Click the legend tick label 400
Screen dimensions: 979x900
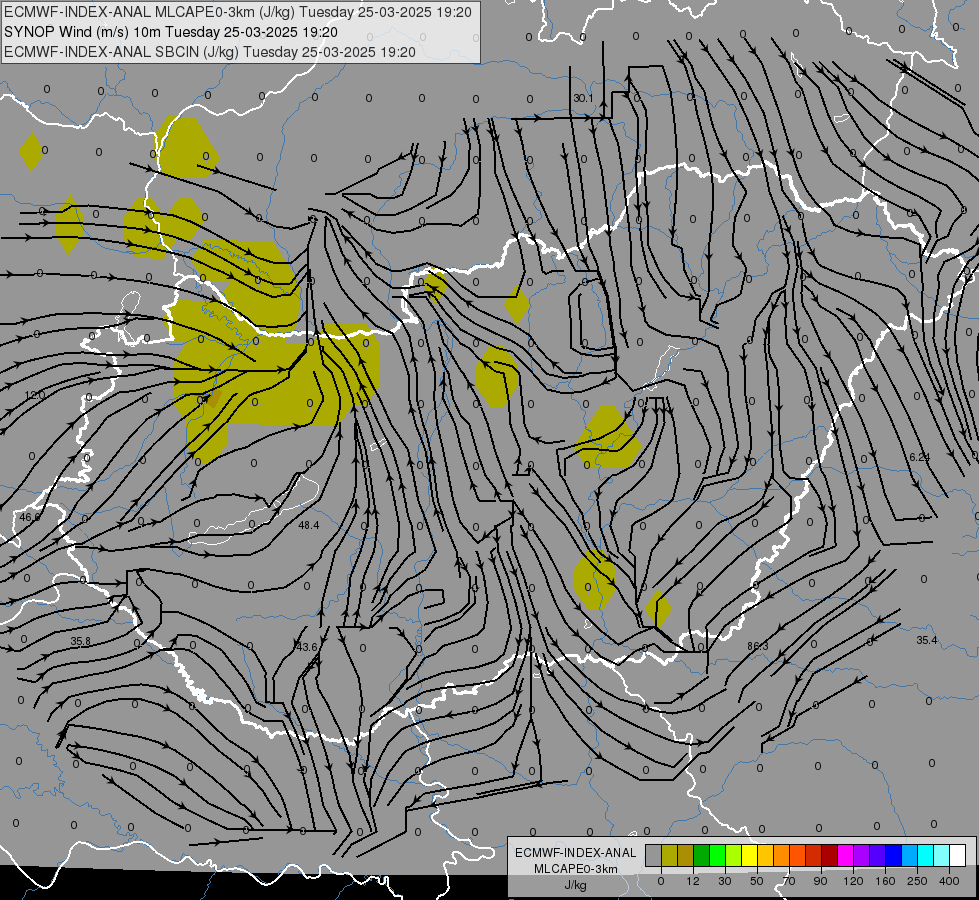(x=949, y=881)
